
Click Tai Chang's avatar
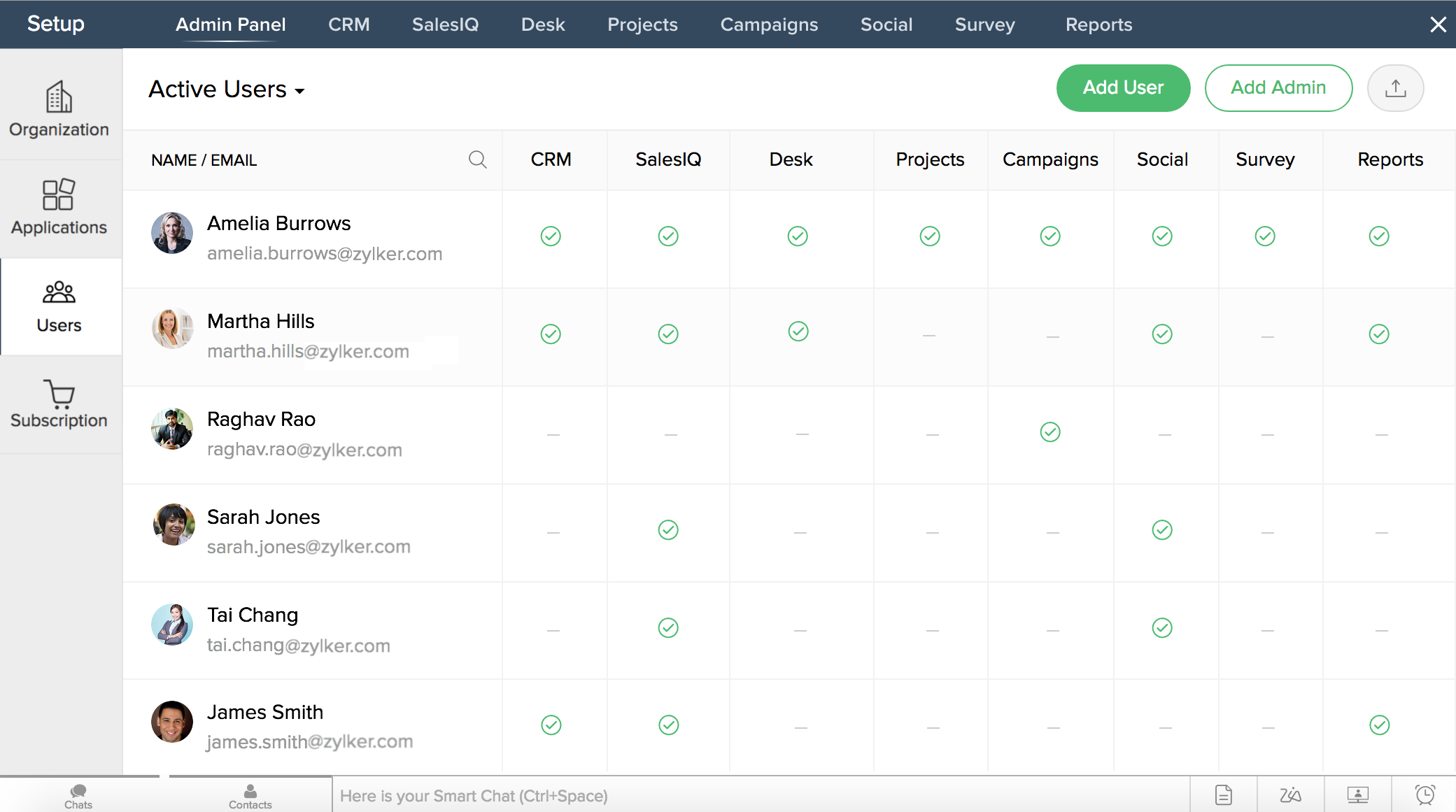172,625
